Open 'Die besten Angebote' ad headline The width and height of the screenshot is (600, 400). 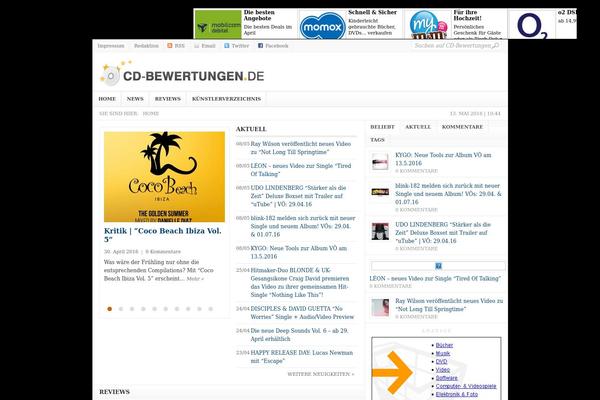(259, 15)
